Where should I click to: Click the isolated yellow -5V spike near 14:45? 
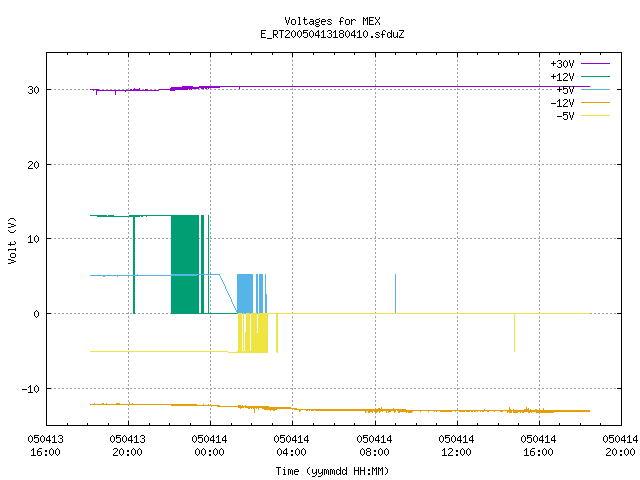(x=514, y=333)
